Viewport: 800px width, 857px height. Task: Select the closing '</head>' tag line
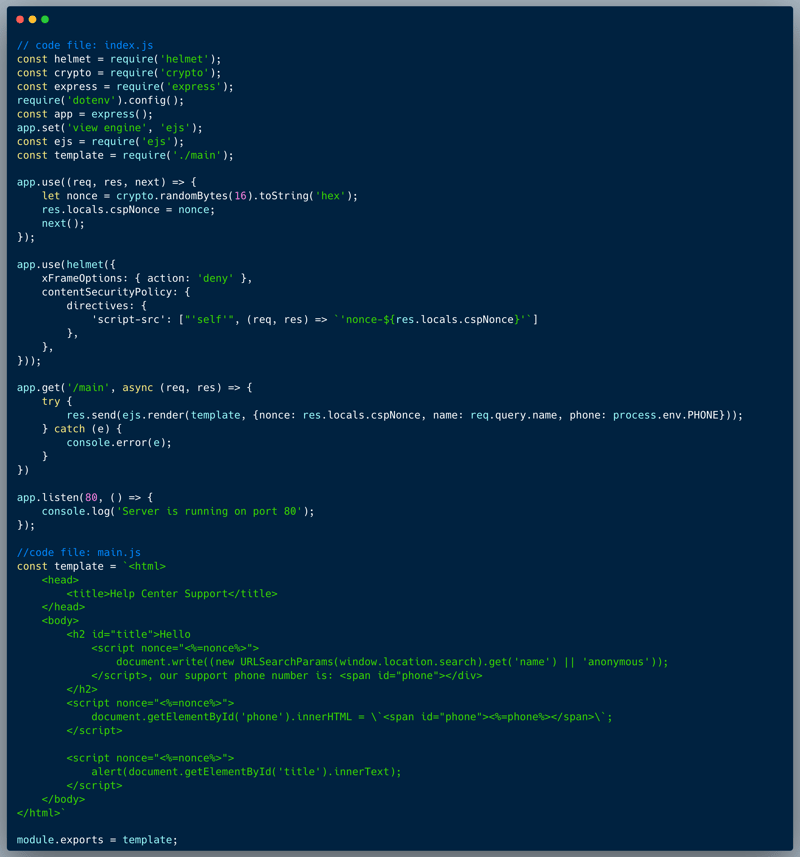[63, 607]
